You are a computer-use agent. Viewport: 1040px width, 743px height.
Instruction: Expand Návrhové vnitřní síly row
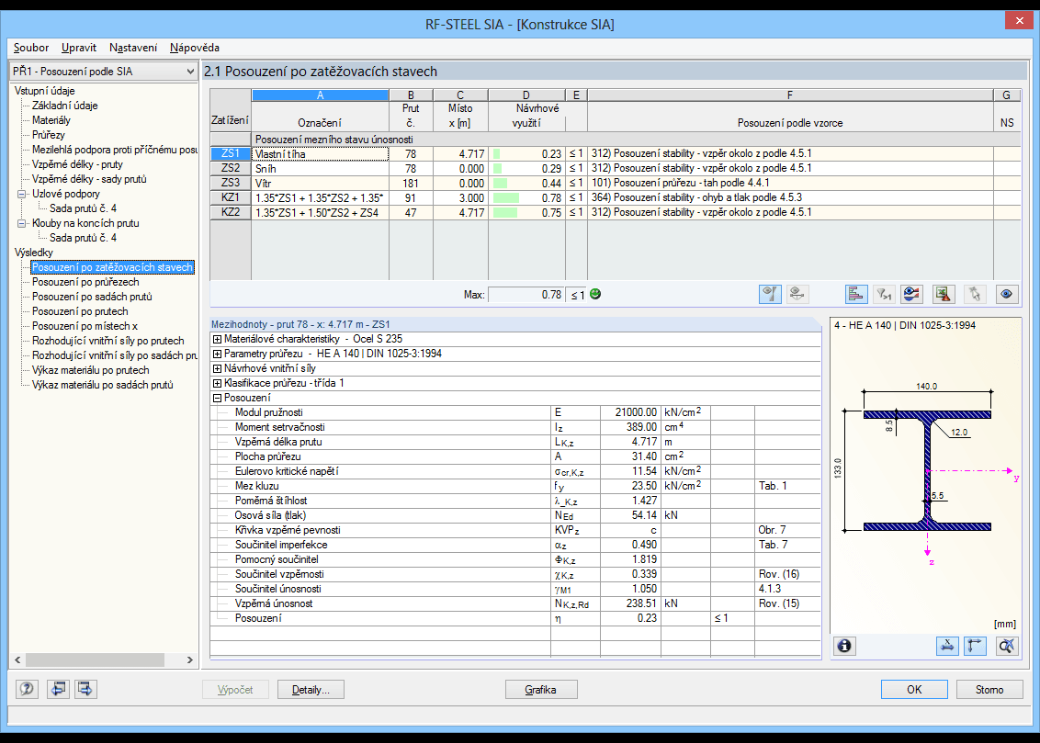click(x=217, y=368)
